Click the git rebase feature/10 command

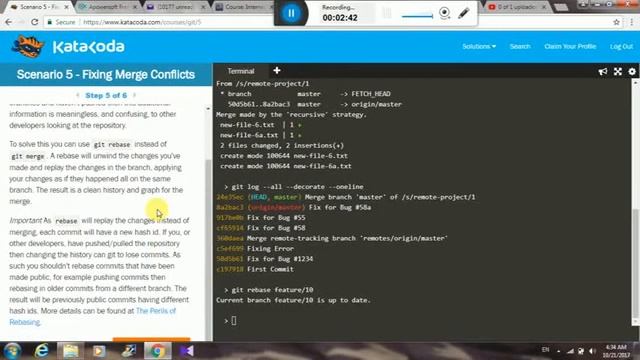(272, 290)
